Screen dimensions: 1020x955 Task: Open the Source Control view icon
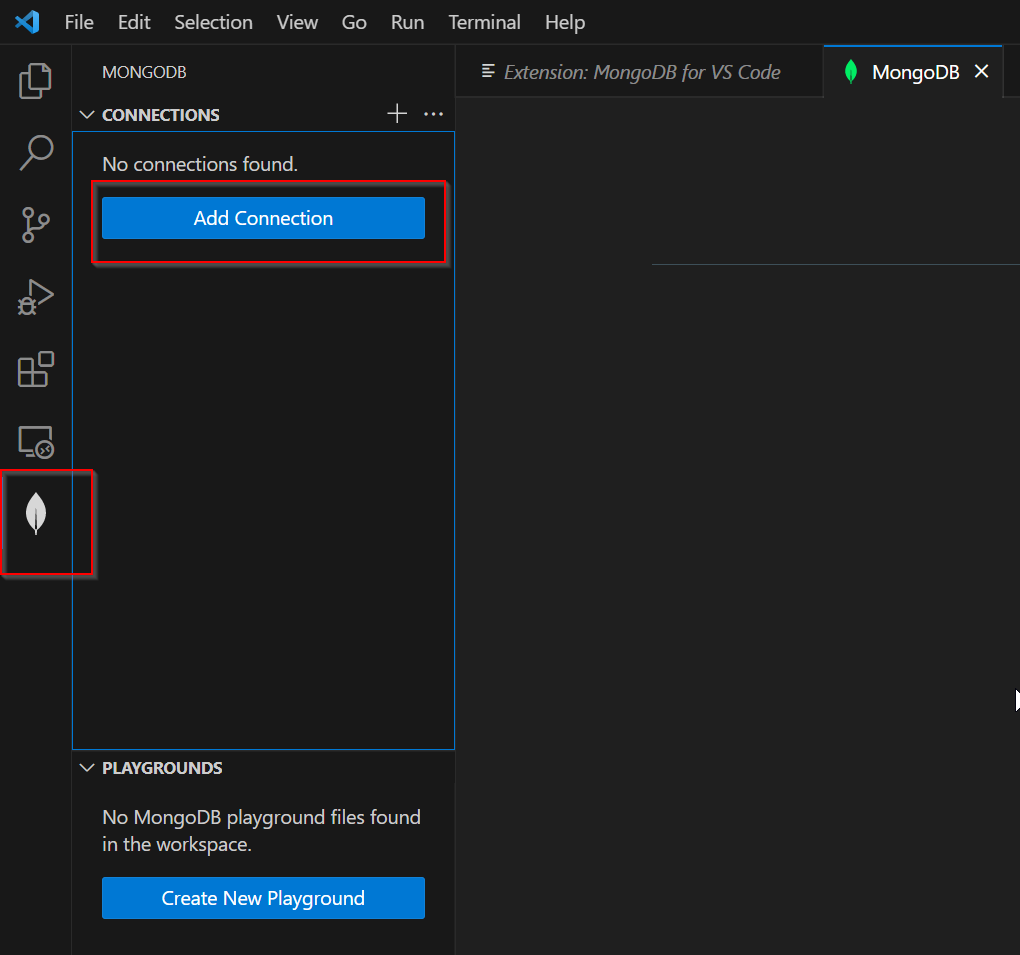(x=35, y=225)
